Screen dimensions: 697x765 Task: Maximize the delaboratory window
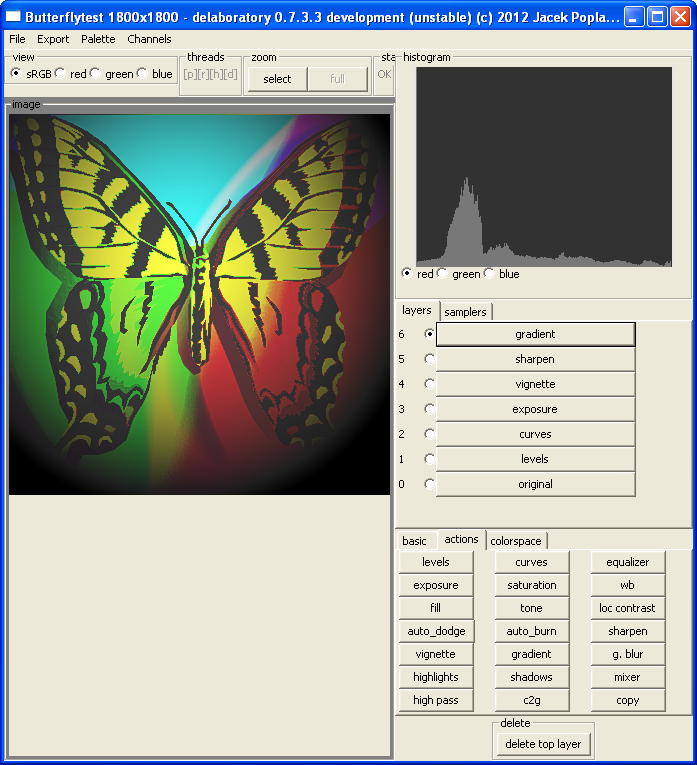(657, 17)
